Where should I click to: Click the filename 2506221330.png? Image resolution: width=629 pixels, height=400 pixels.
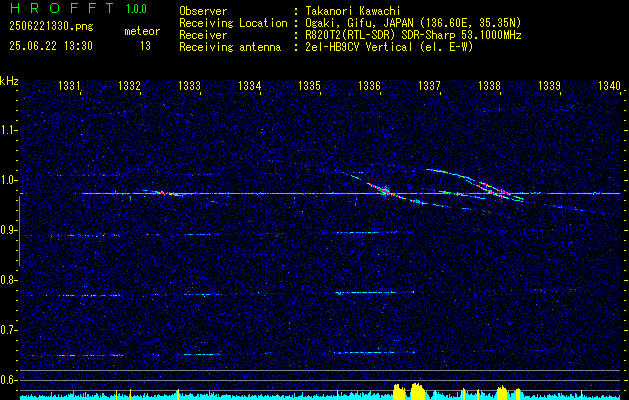(51, 26)
